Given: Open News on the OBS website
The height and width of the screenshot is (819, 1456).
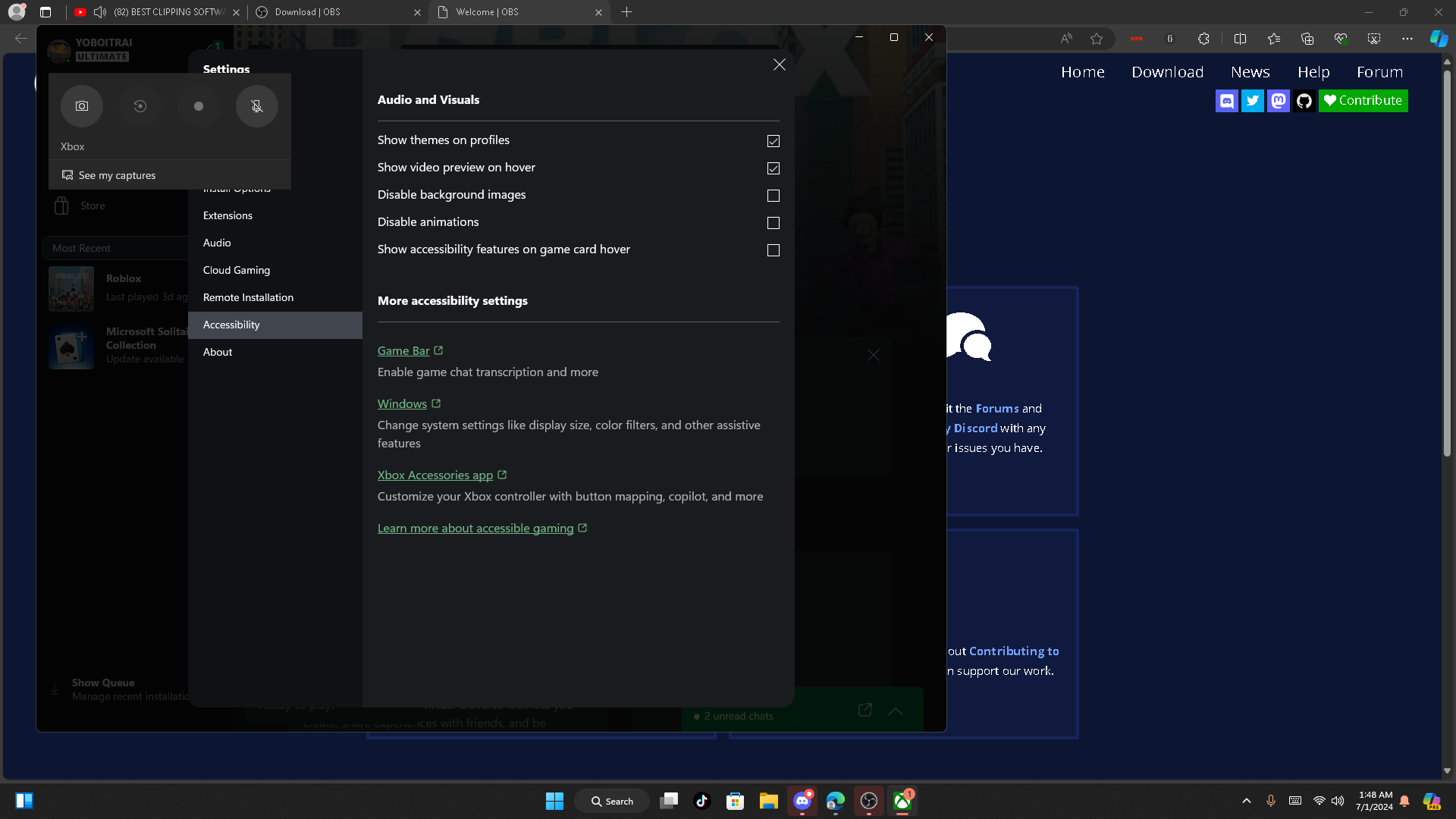Looking at the screenshot, I should point(1250,72).
